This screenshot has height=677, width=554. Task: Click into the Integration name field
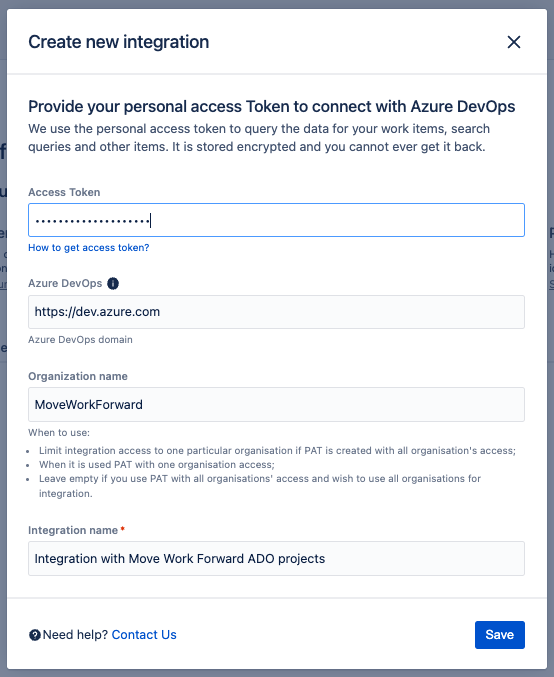click(x=276, y=558)
